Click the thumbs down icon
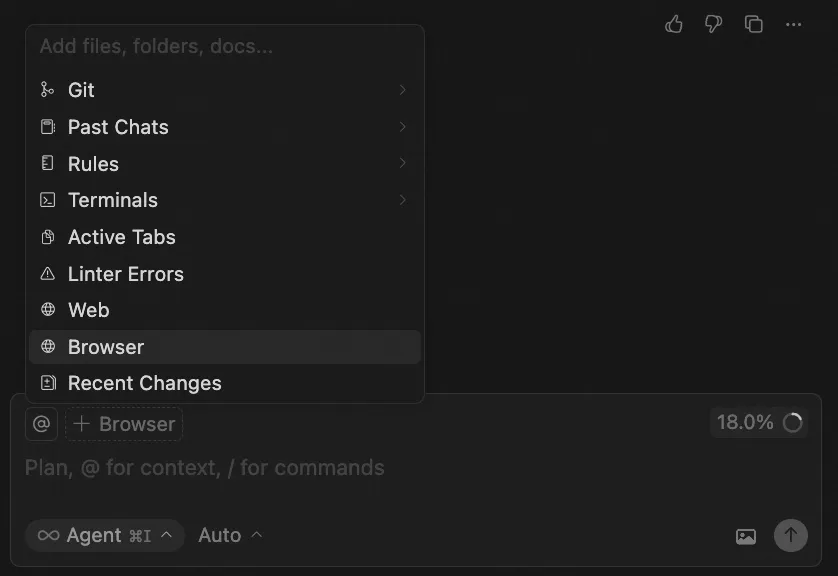The height and width of the screenshot is (576, 838). [713, 24]
